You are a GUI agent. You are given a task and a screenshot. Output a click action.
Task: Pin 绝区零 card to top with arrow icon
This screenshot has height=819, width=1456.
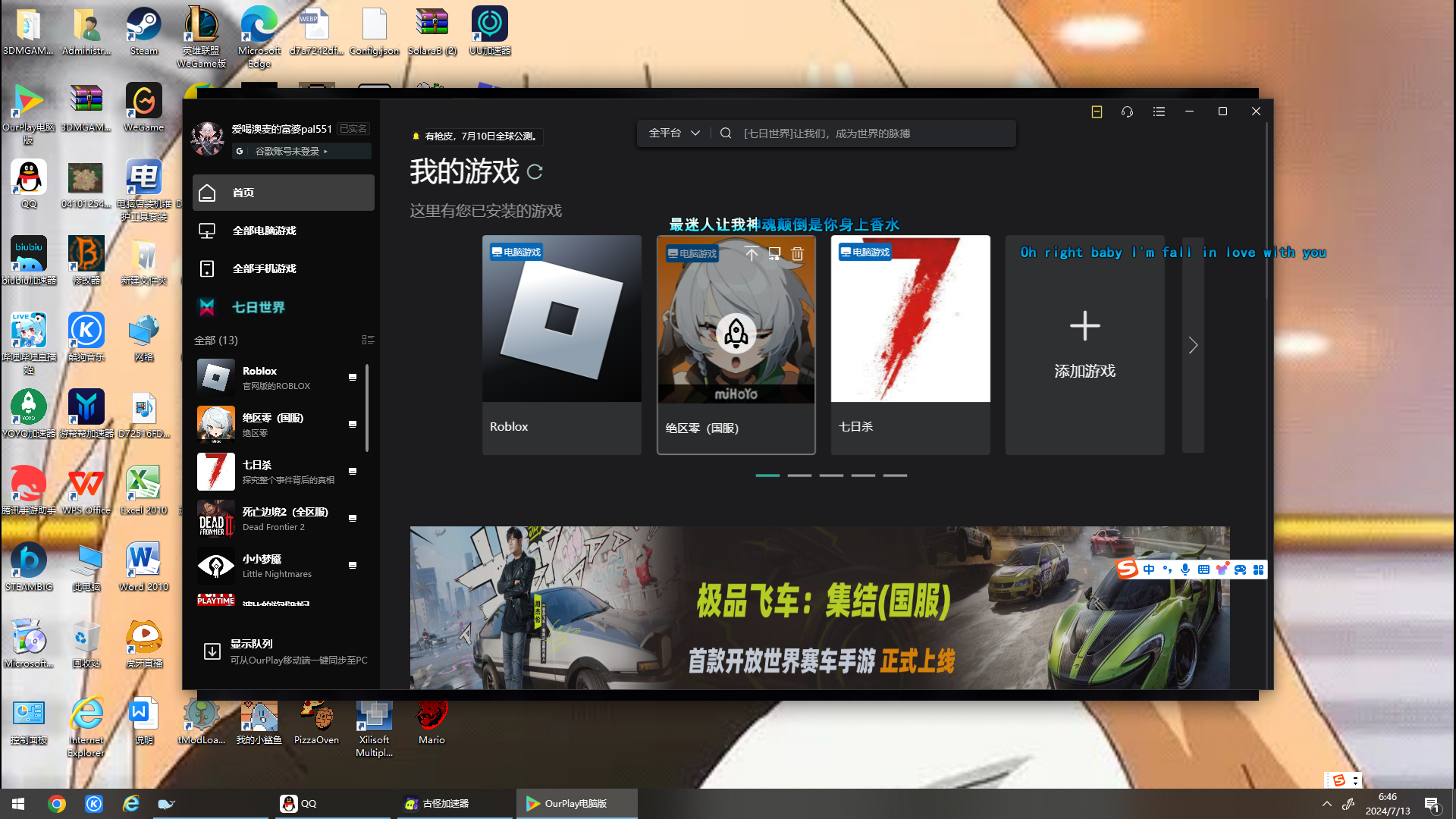752,254
